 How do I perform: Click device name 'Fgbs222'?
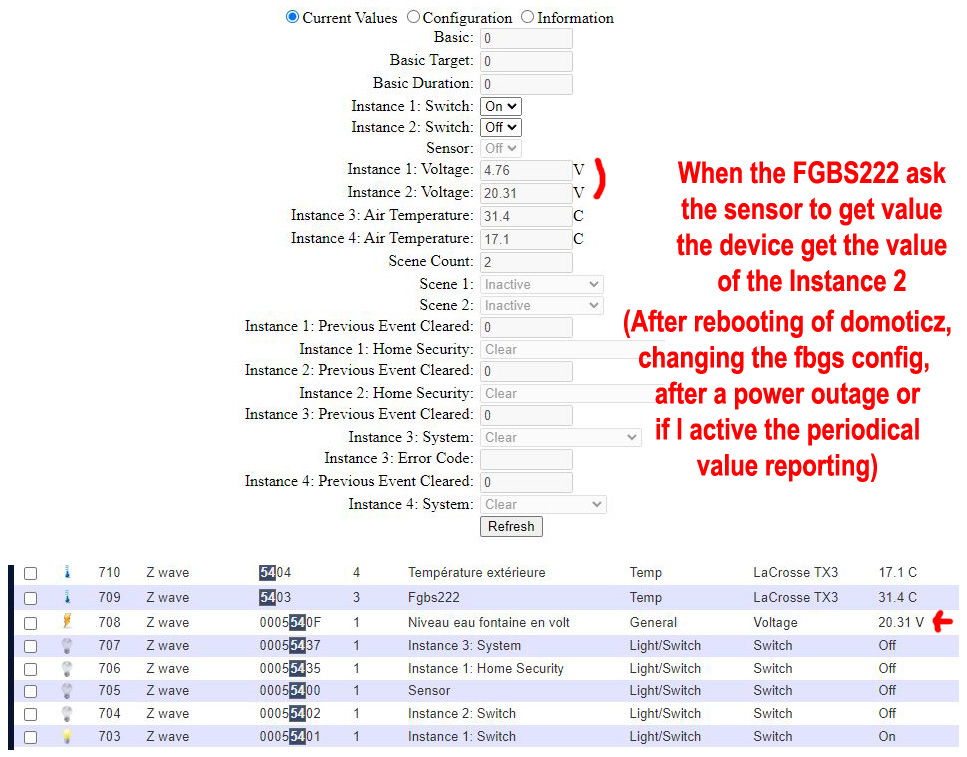coord(434,597)
